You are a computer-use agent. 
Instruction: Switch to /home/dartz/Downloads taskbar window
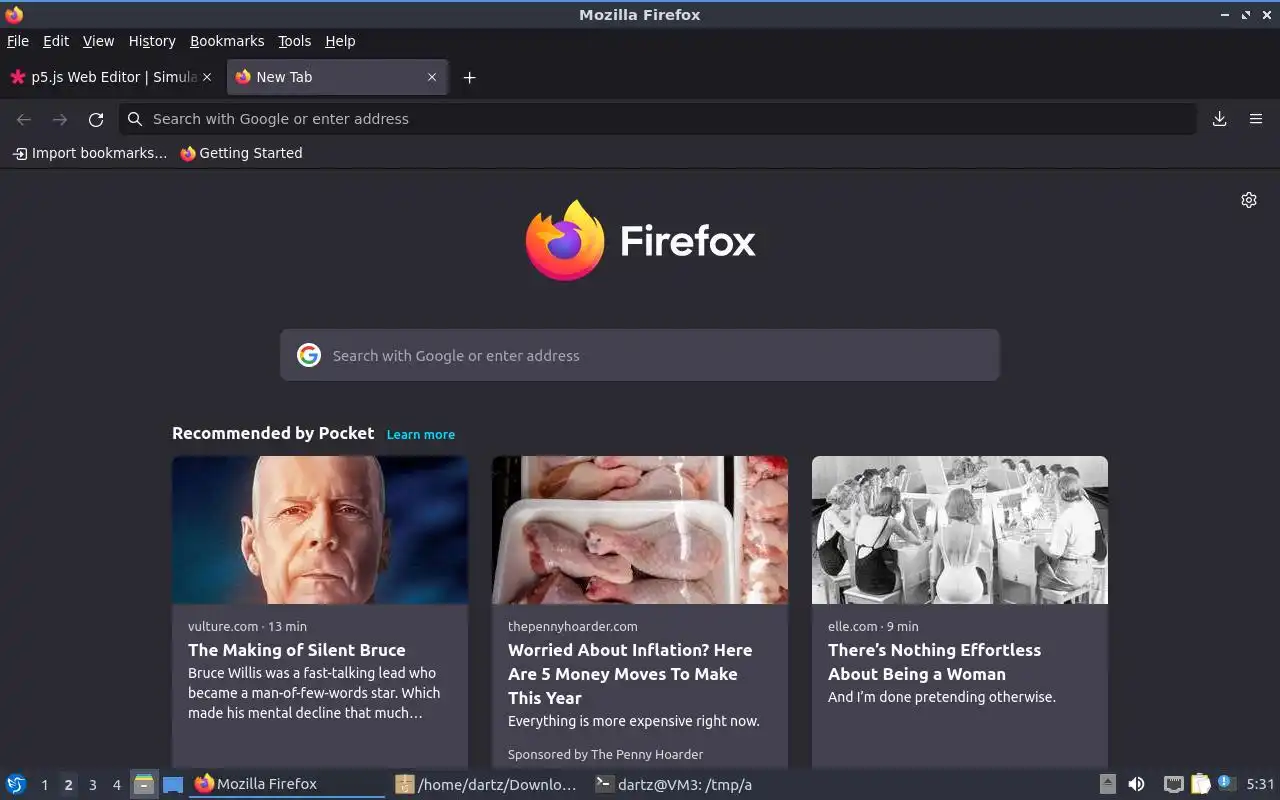(488, 785)
